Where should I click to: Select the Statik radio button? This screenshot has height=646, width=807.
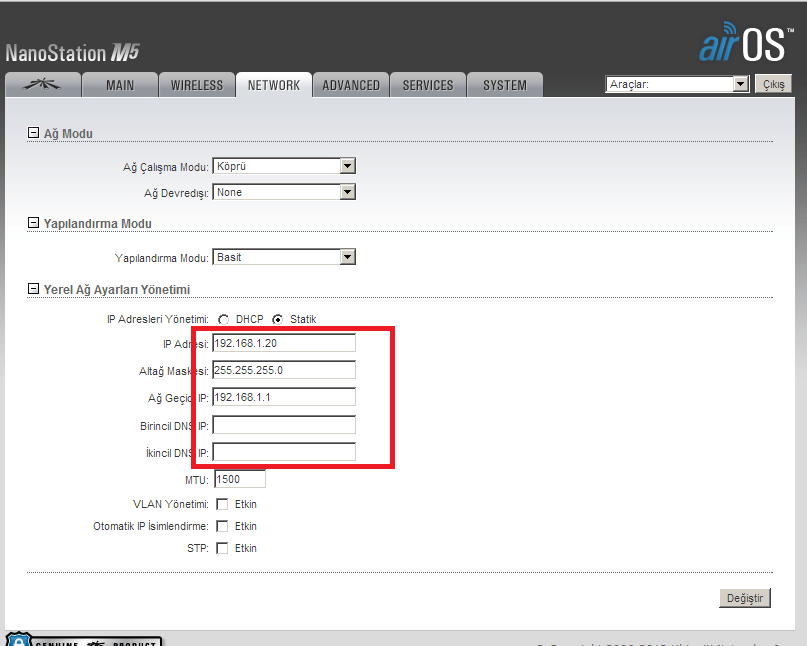277,320
